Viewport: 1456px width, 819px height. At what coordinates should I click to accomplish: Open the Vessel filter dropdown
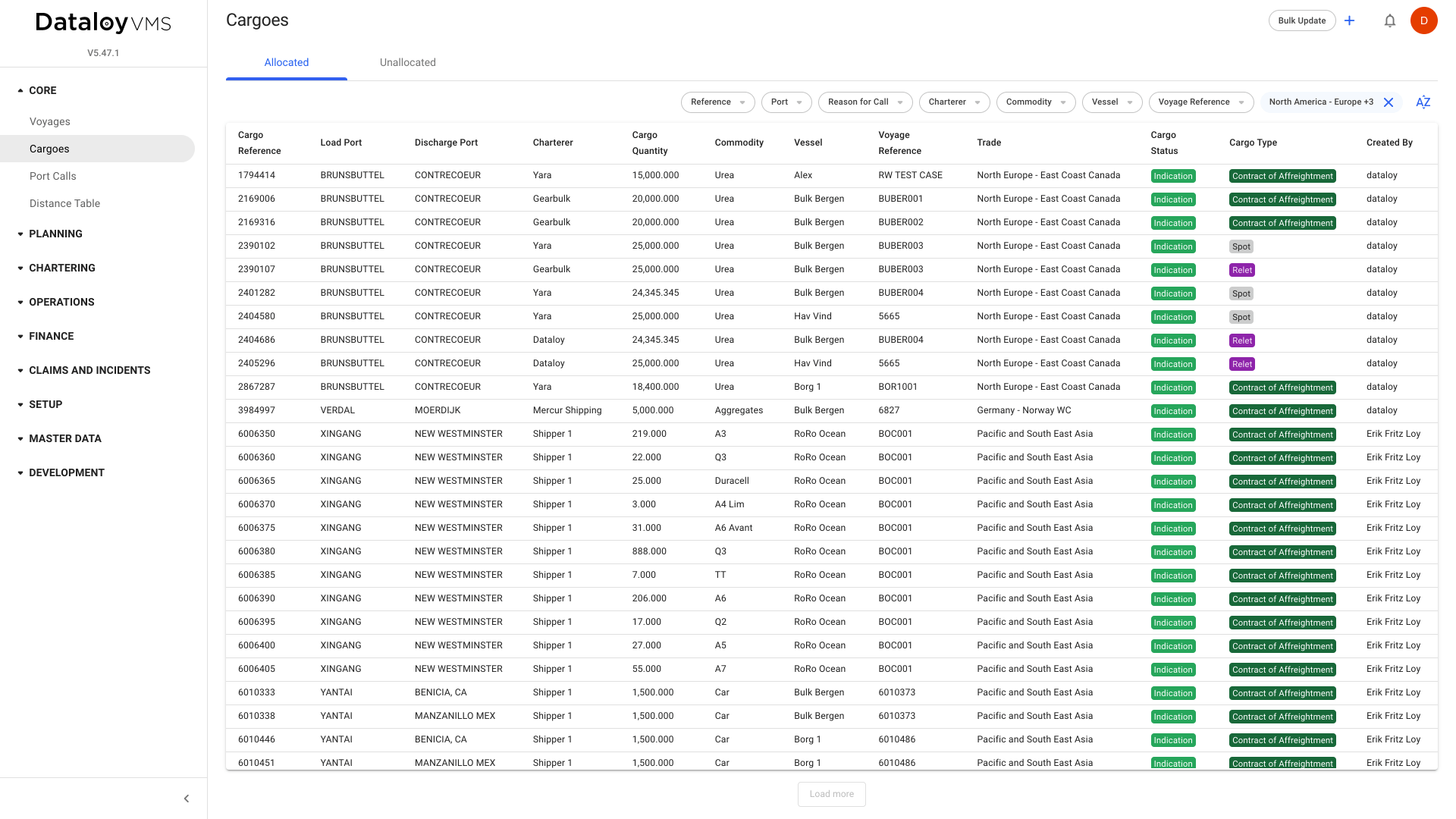click(1112, 102)
